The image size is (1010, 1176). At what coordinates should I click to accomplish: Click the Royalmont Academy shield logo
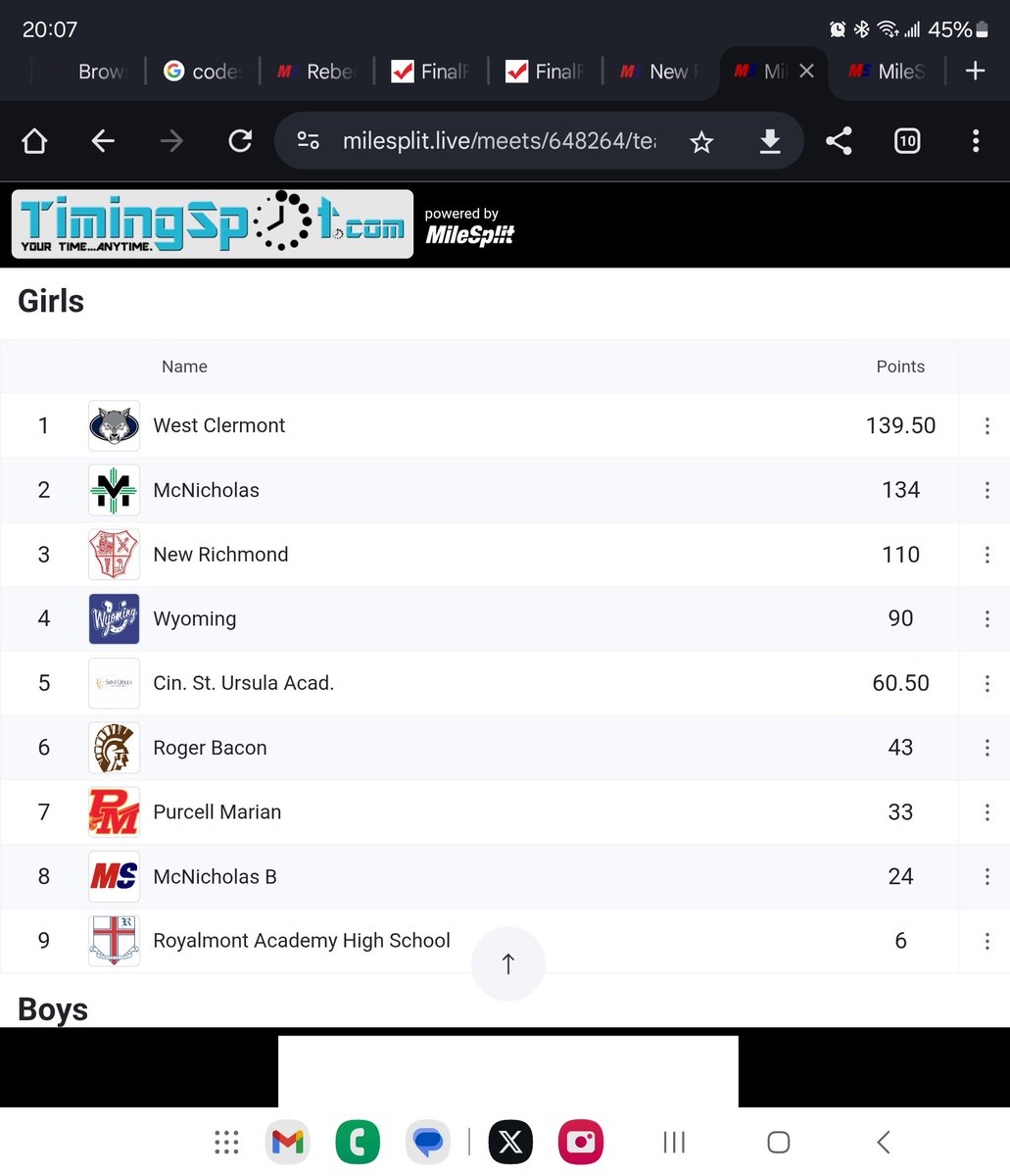coord(114,941)
